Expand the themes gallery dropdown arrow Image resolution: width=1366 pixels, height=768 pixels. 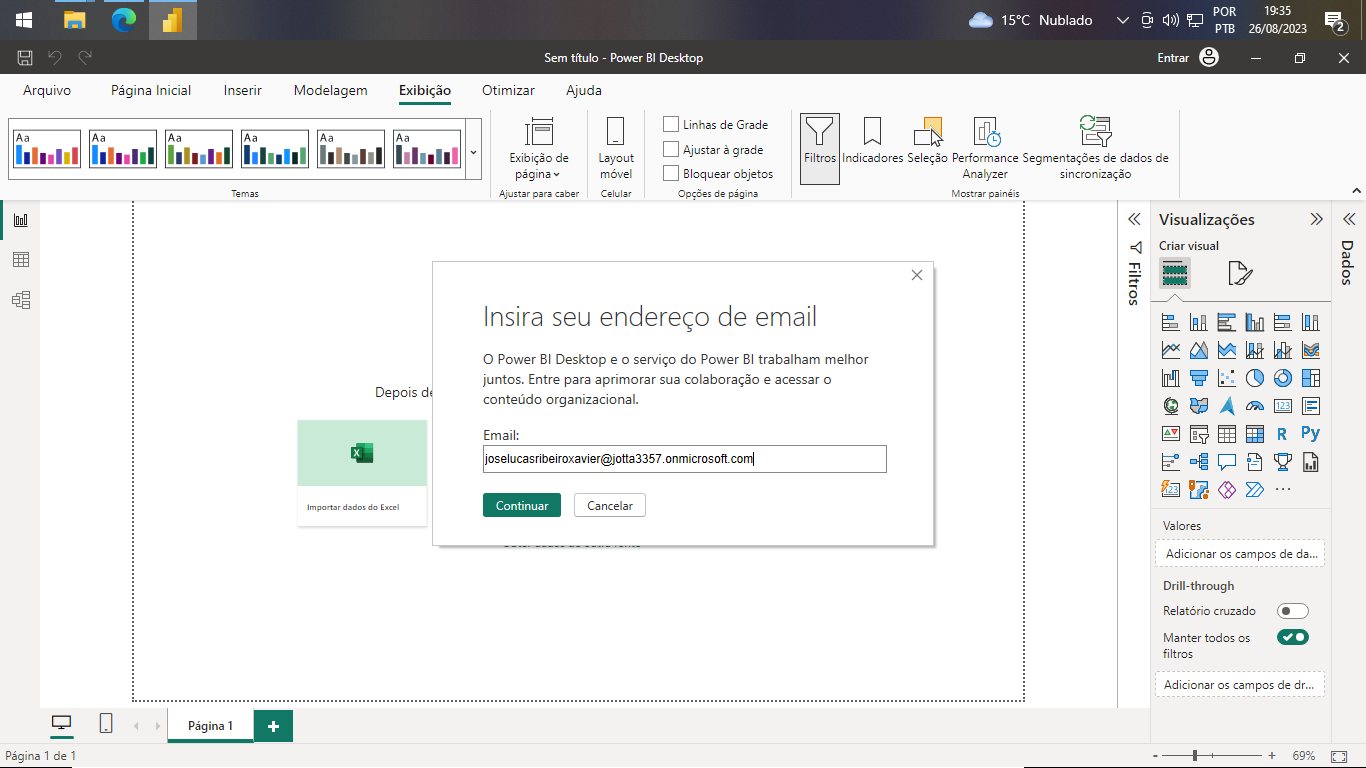(x=473, y=150)
